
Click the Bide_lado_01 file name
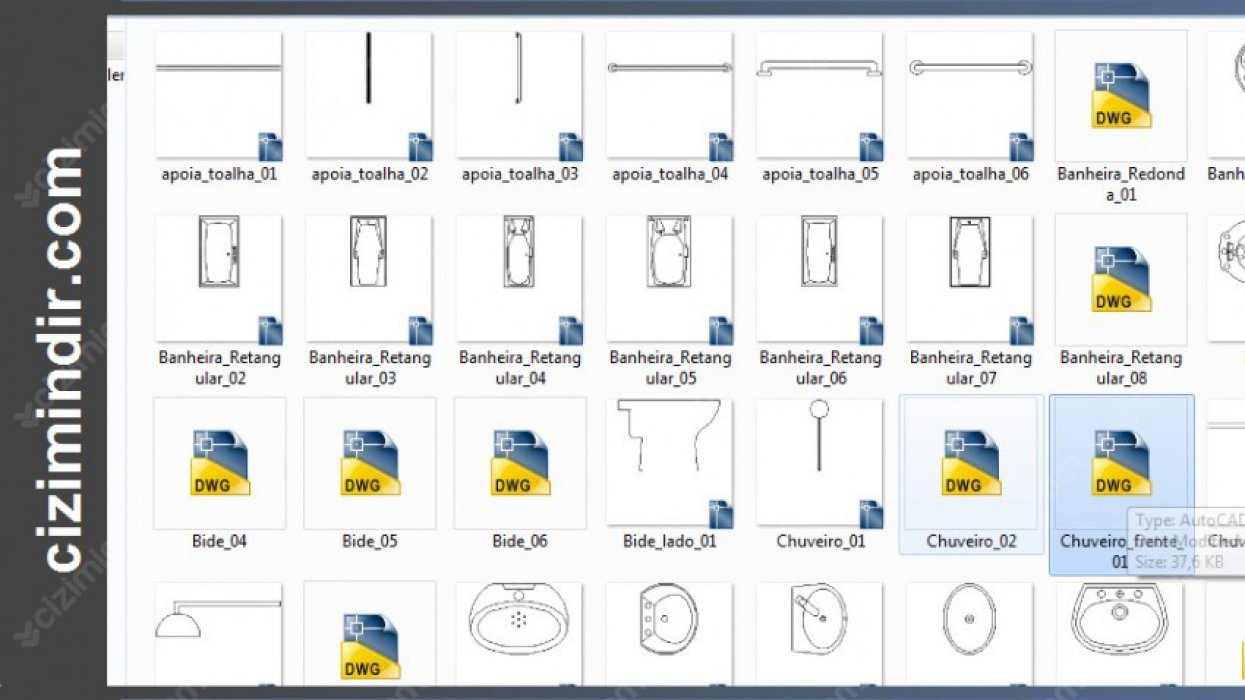[x=670, y=541]
